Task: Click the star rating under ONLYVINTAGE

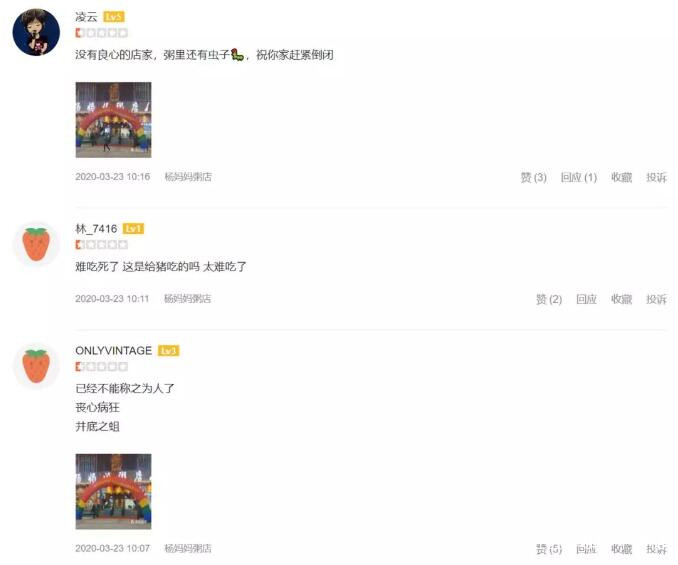Action: point(102,367)
